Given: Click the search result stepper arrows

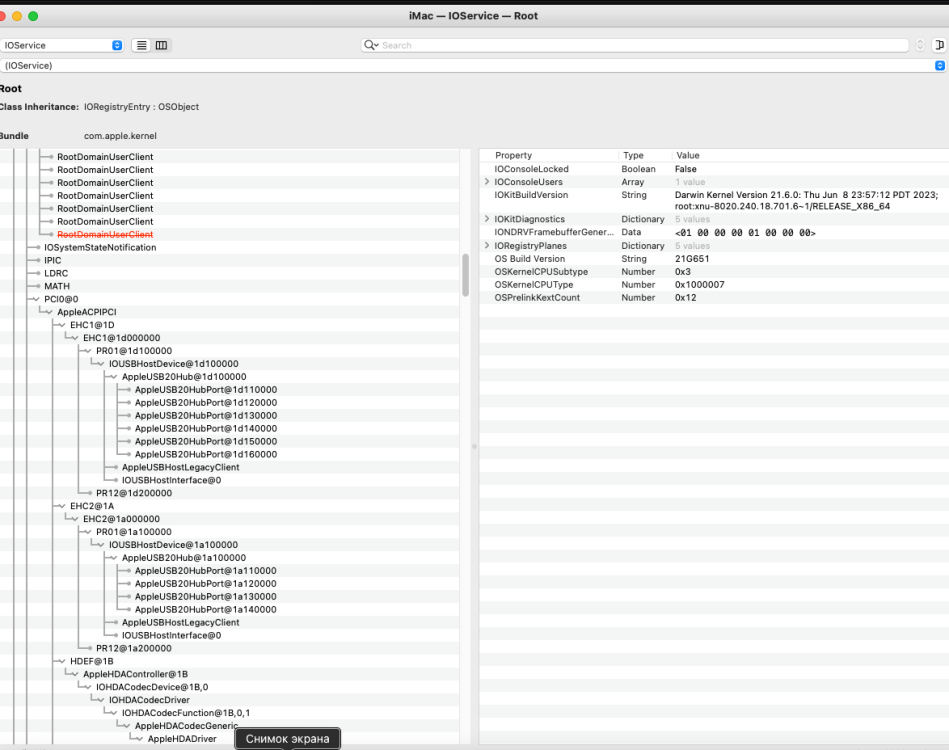Looking at the screenshot, I should [920, 45].
